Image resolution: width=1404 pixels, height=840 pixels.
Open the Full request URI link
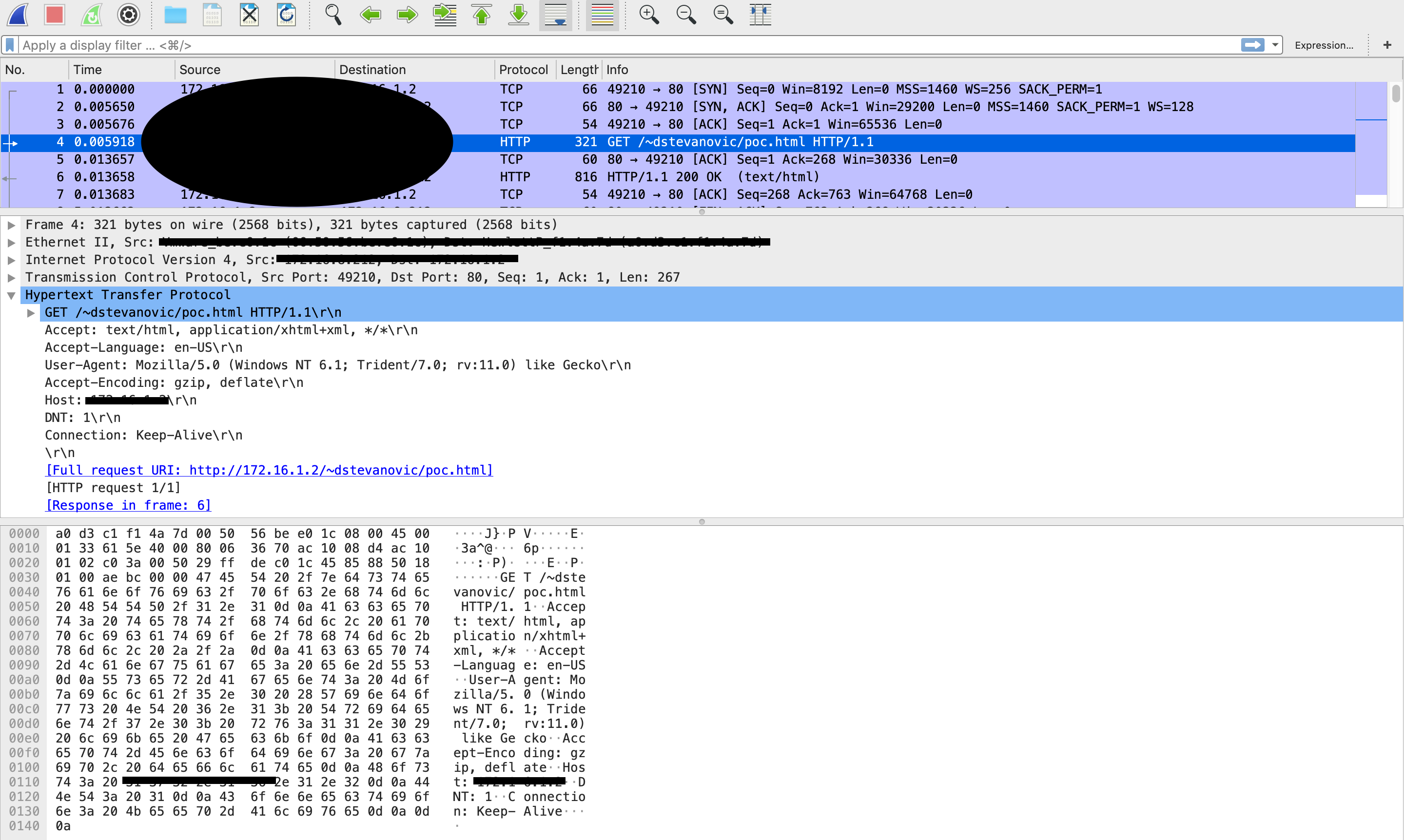[x=269, y=470]
